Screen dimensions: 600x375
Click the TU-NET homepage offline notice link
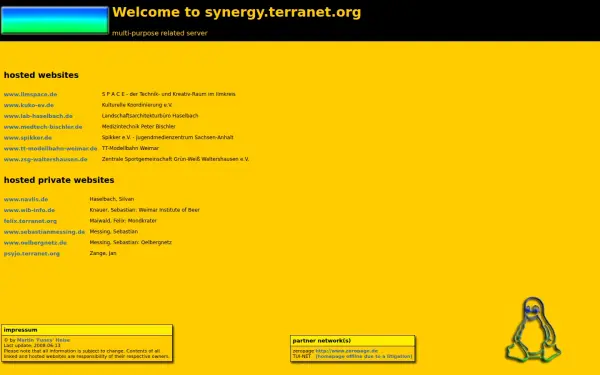pyautogui.click(x=364, y=356)
